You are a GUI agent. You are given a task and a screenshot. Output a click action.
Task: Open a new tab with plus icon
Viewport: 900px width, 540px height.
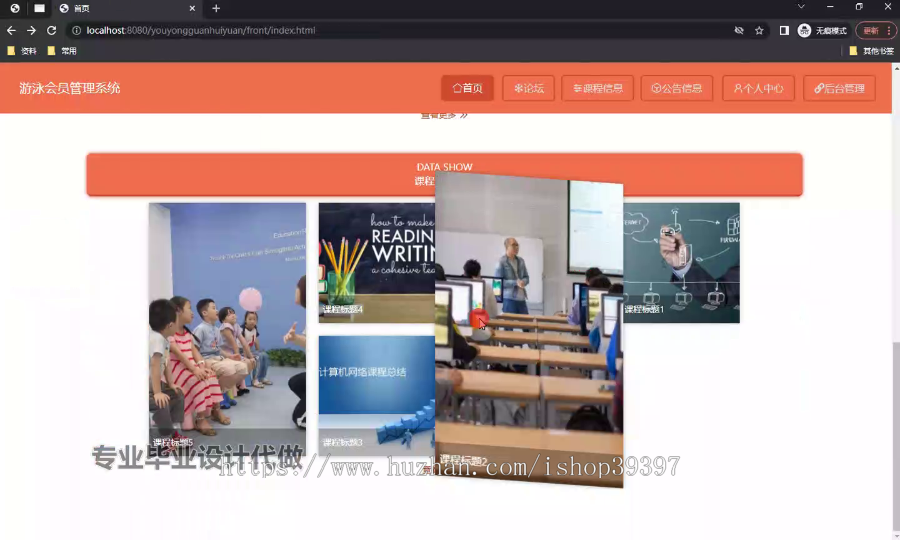click(216, 8)
